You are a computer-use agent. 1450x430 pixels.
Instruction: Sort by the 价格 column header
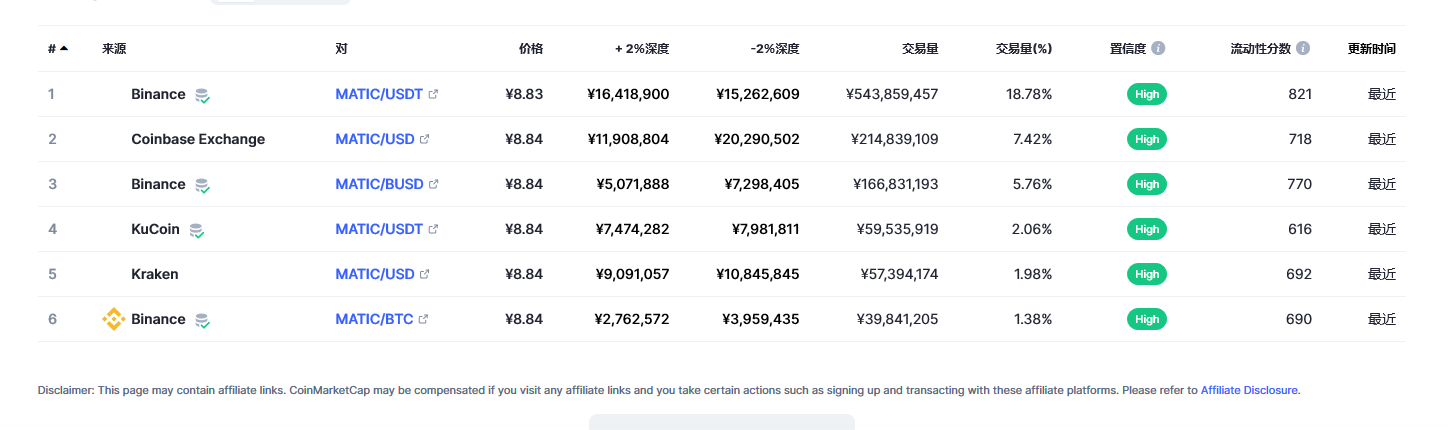click(x=531, y=48)
